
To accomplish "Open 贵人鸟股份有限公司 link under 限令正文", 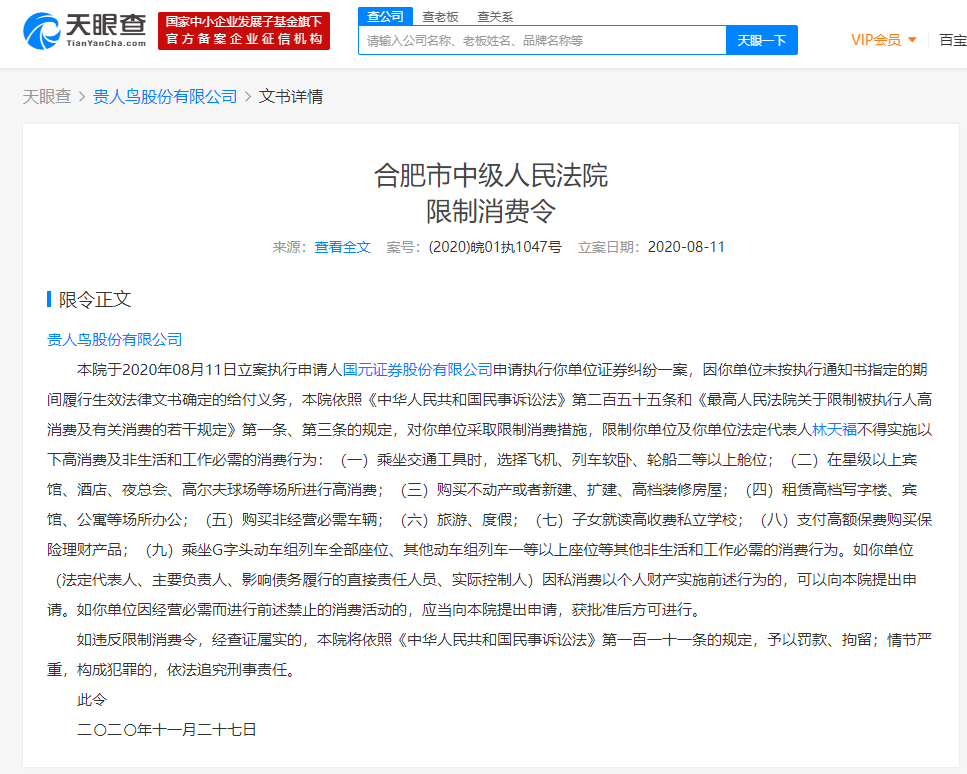I will coord(115,340).
